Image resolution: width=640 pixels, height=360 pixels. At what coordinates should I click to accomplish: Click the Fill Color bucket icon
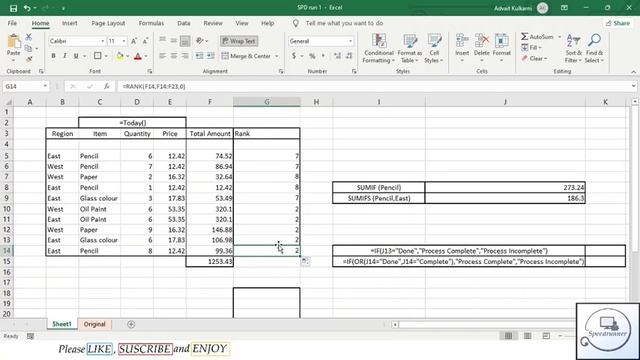click(120, 56)
